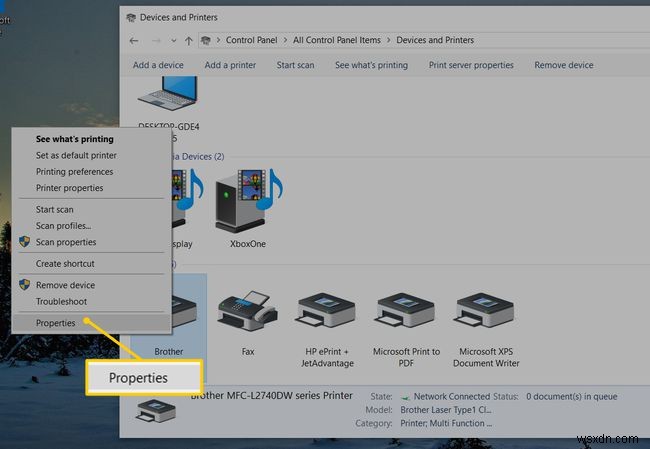Go to All Control Panel Items breadcrumb
650x449 pixels.
(337, 40)
